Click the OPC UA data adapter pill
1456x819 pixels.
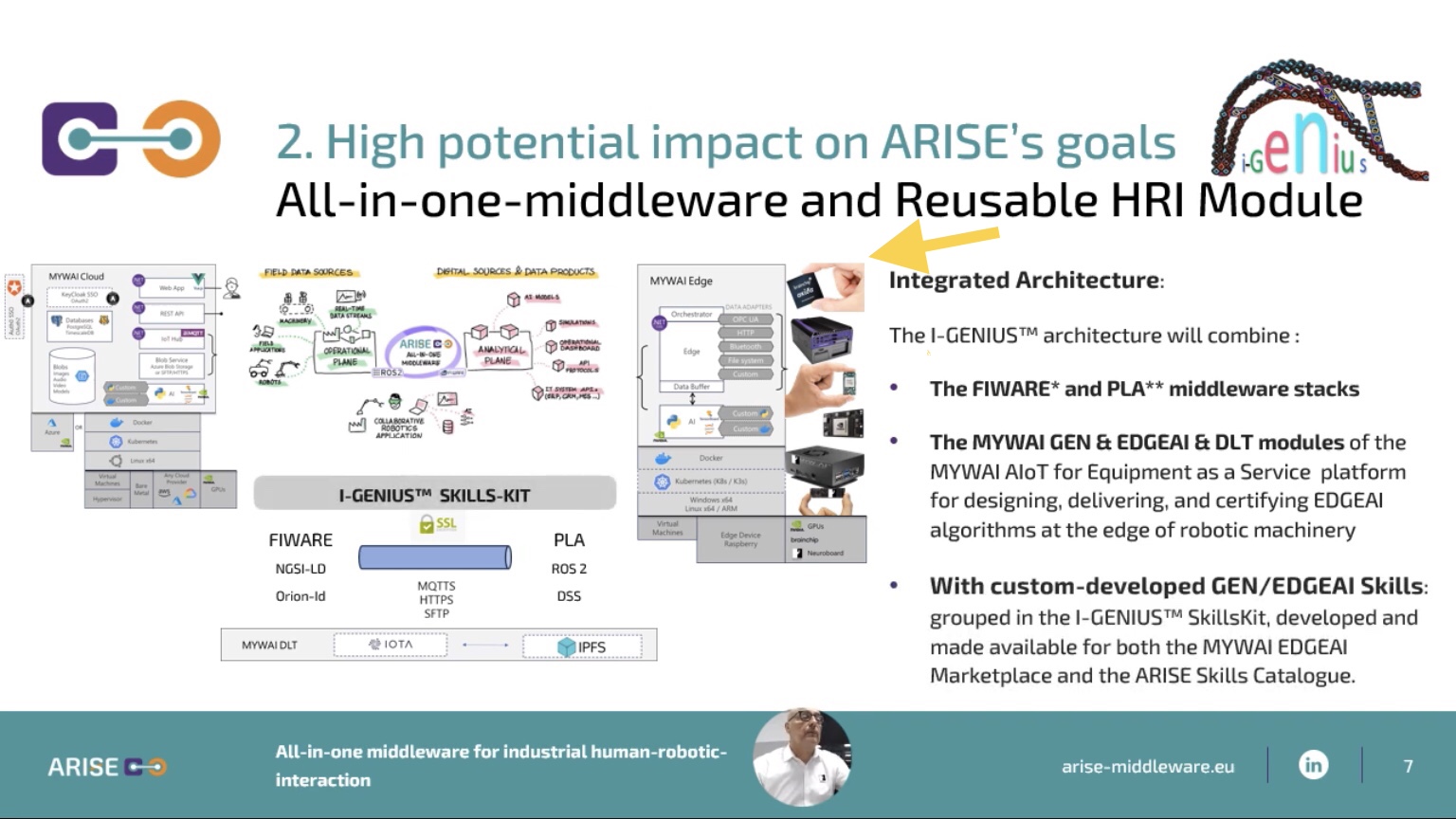click(x=746, y=319)
